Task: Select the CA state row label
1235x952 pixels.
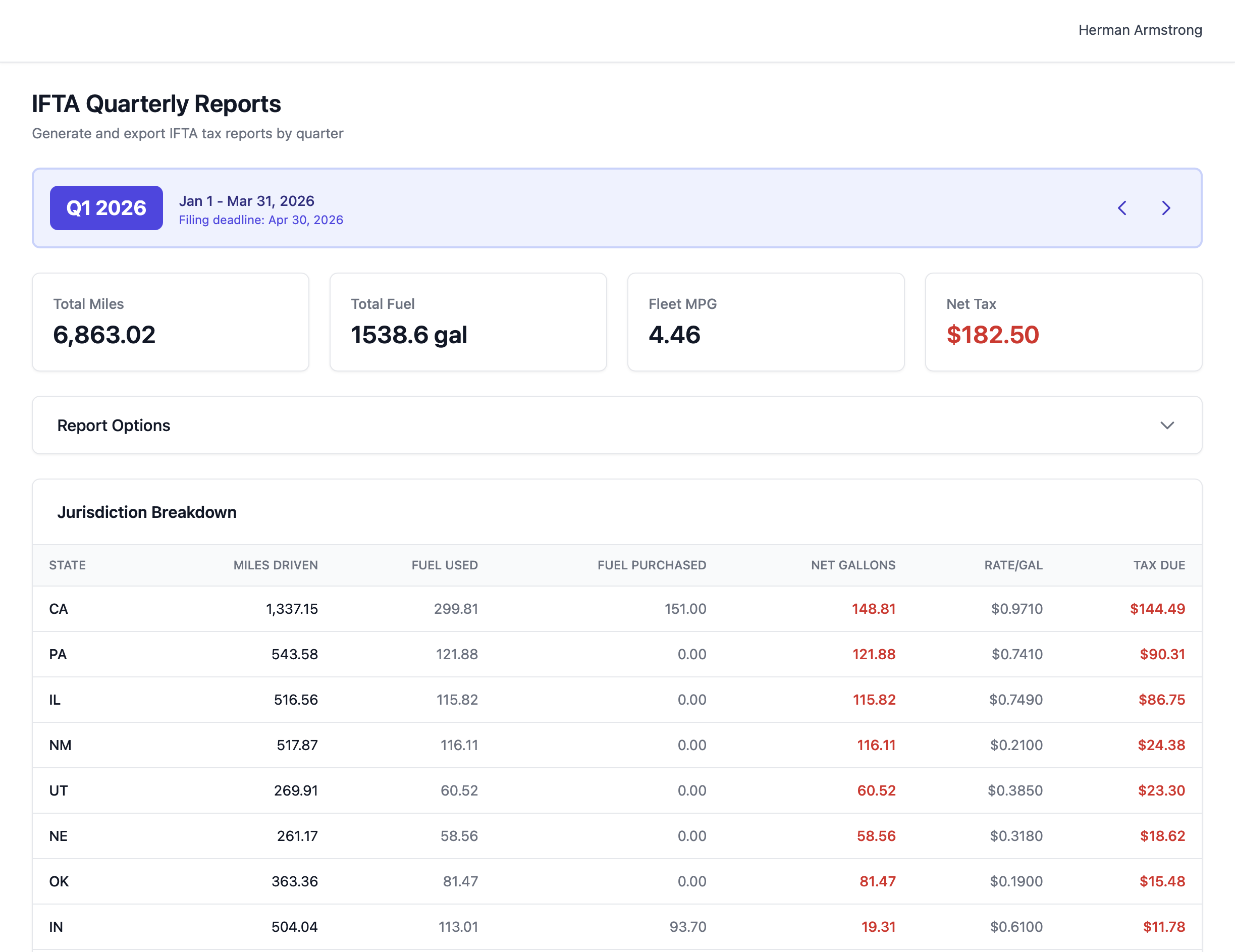Action: 58,609
